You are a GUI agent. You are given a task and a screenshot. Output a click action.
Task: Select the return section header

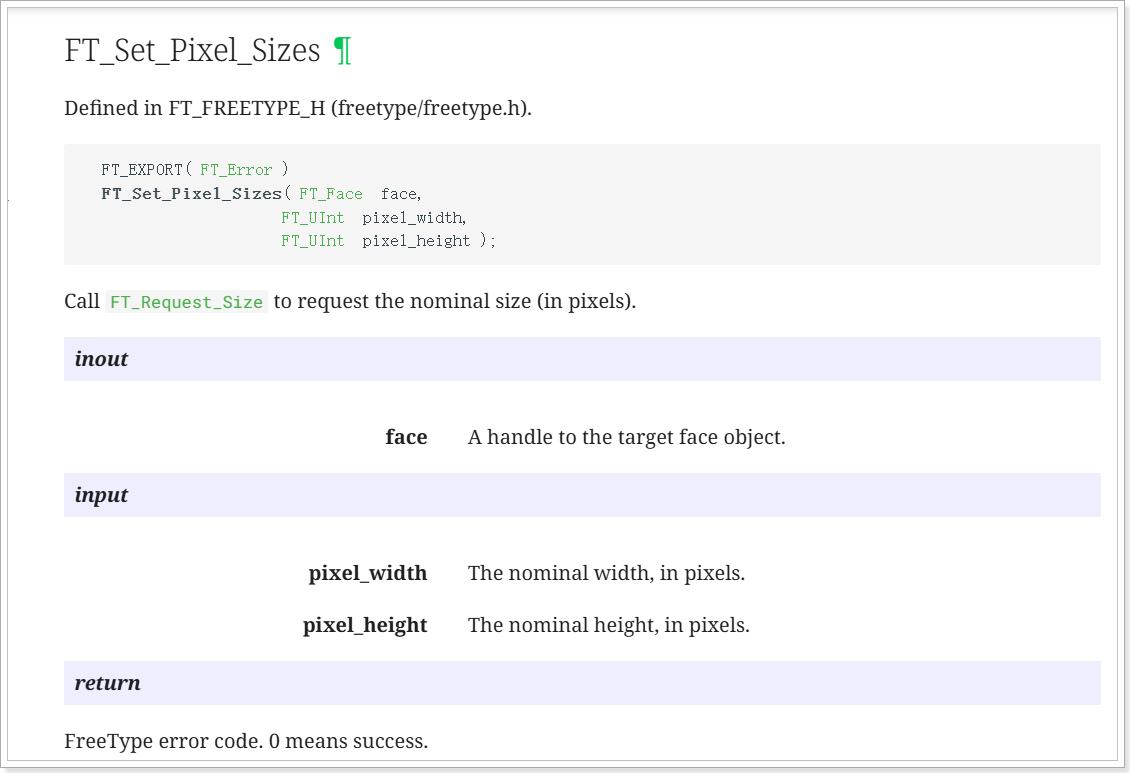coord(108,683)
